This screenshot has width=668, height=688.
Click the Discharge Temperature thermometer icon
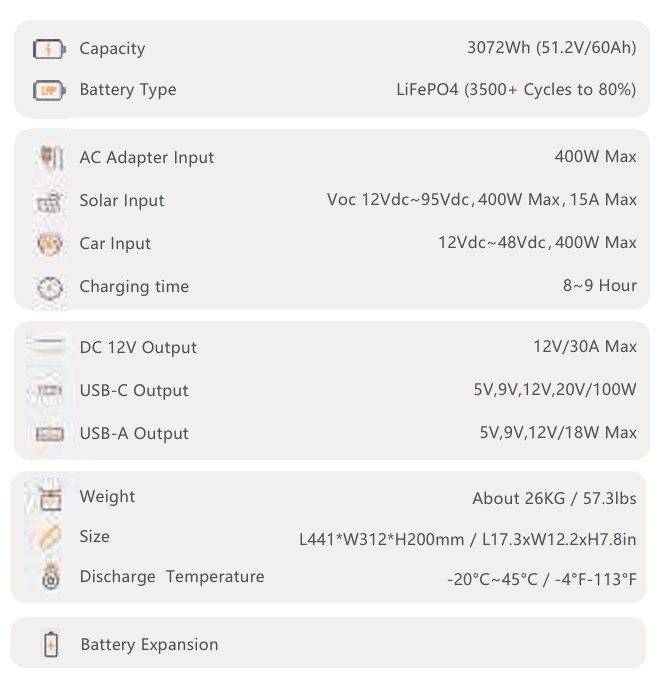pyautogui.click(x=51, y=578)
